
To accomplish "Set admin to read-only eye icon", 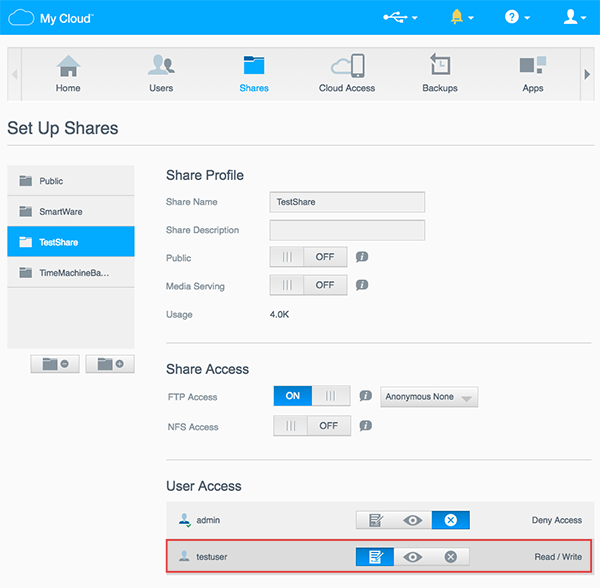I will pos(412,520).
